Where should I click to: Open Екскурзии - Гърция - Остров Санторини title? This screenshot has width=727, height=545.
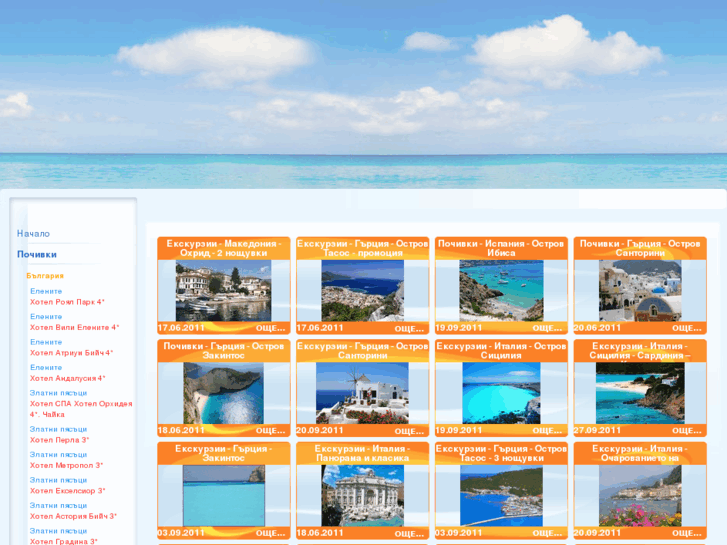(363, 351)
